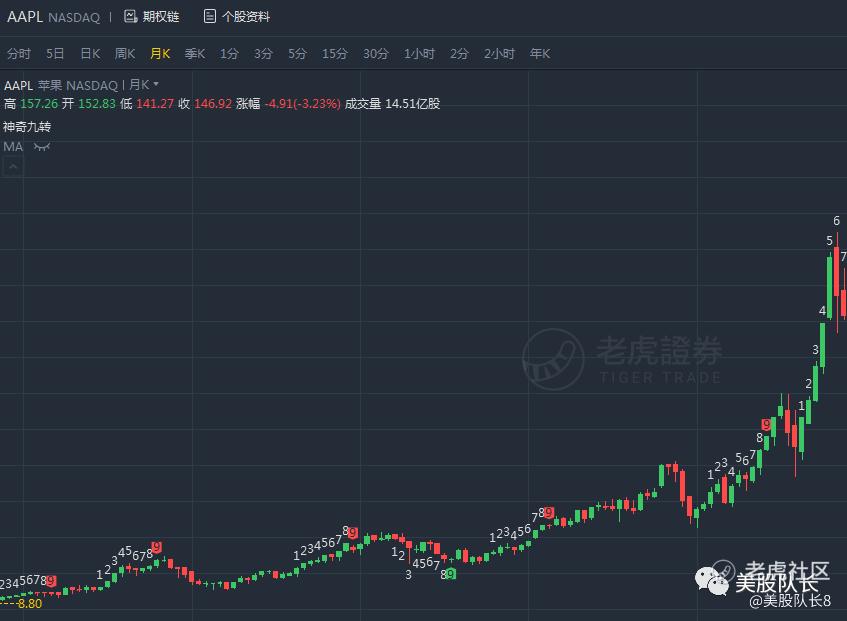Switch to 15分 chart tab

(x=335, y=53)
